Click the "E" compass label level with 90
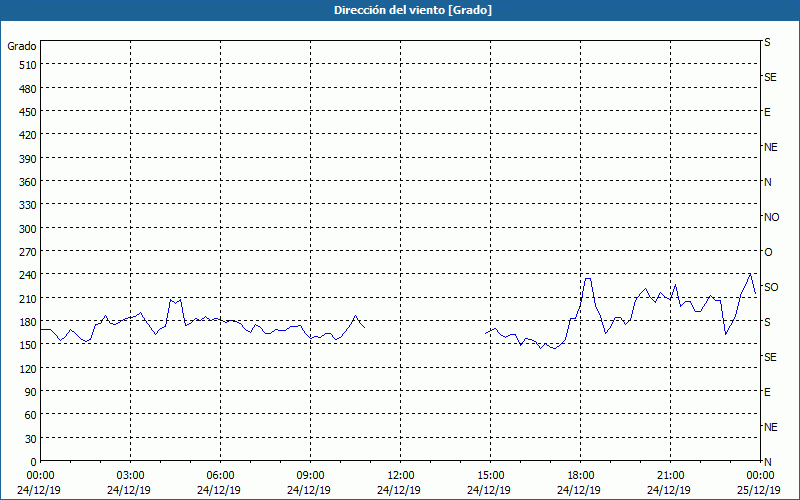Image resolution: width=800 pixels, height=500 pixels. [x=767, y=392]
